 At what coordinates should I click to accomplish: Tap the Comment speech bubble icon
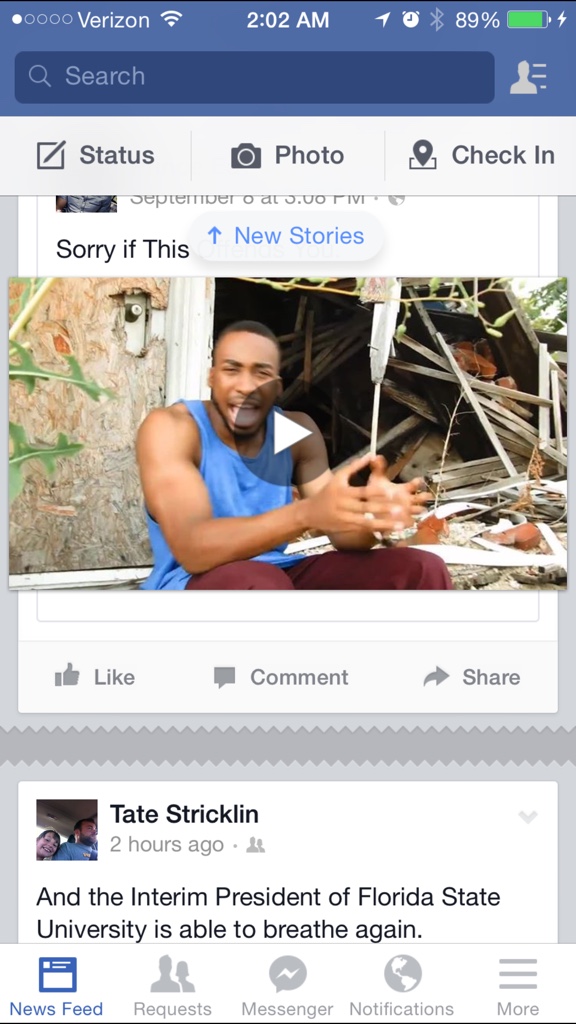[x=224, y=677]
